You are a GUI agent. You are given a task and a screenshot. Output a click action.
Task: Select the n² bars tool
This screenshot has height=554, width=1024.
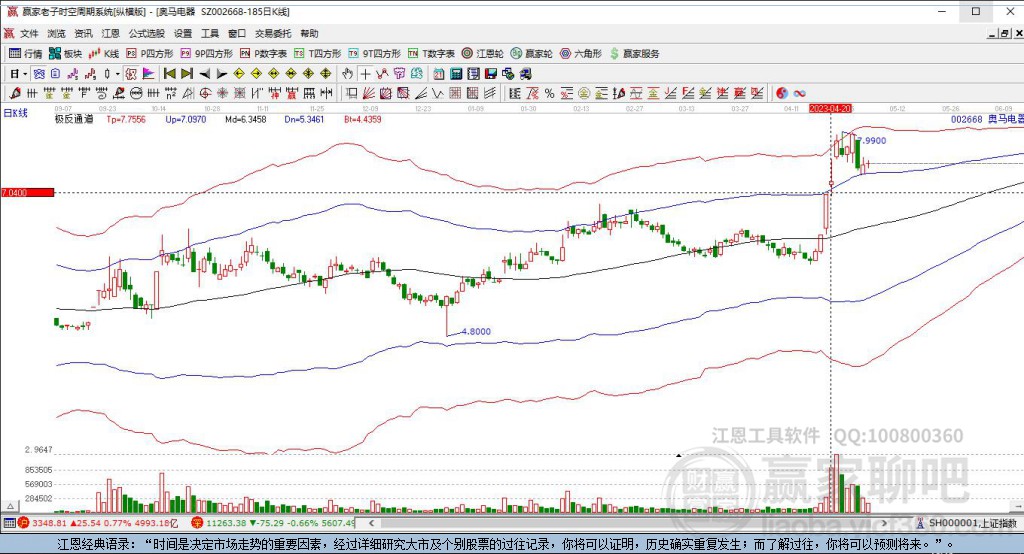click(170, 93)
